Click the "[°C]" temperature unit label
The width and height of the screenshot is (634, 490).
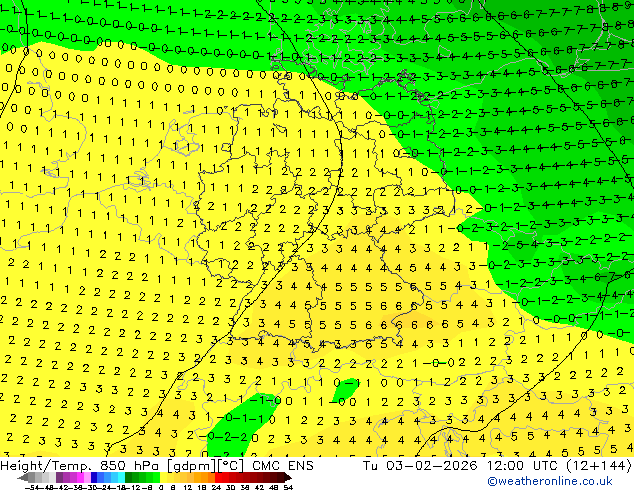click(x=230, y=466)
